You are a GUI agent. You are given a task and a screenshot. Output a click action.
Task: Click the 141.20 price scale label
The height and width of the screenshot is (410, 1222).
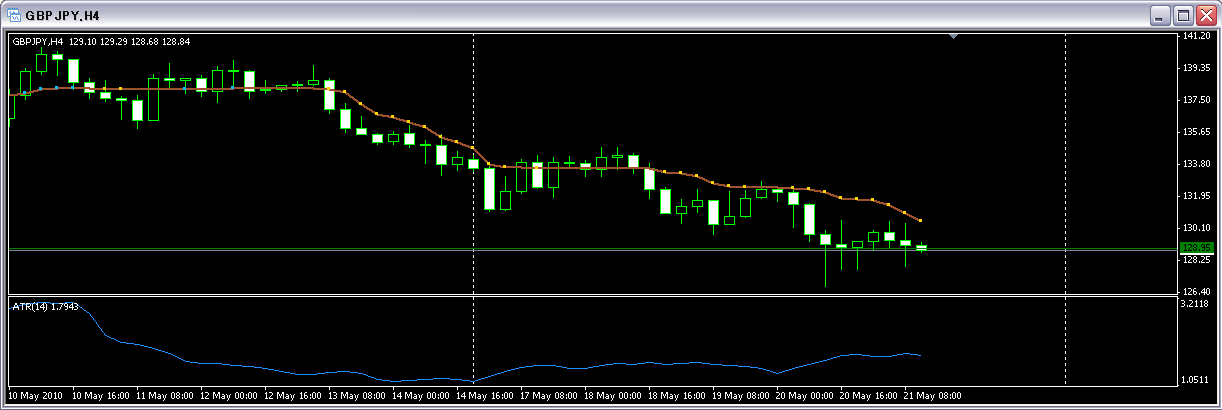[1196, 36]
